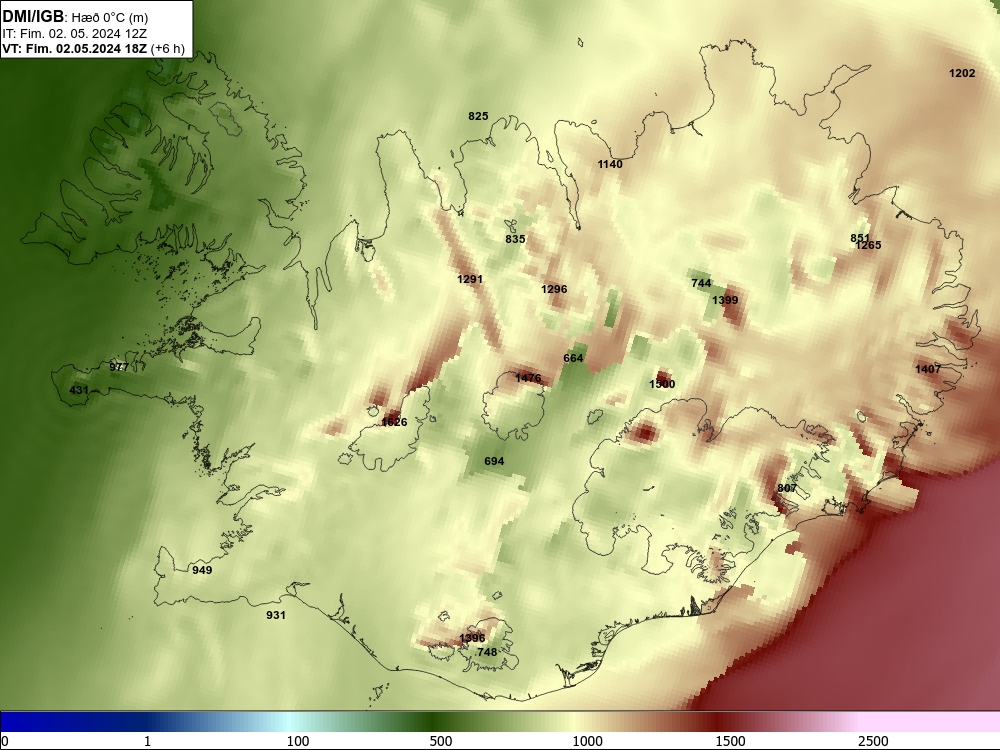Select the 1140 value label
Viewport: 1000px width, 750px height.
(x=610, y=165)
